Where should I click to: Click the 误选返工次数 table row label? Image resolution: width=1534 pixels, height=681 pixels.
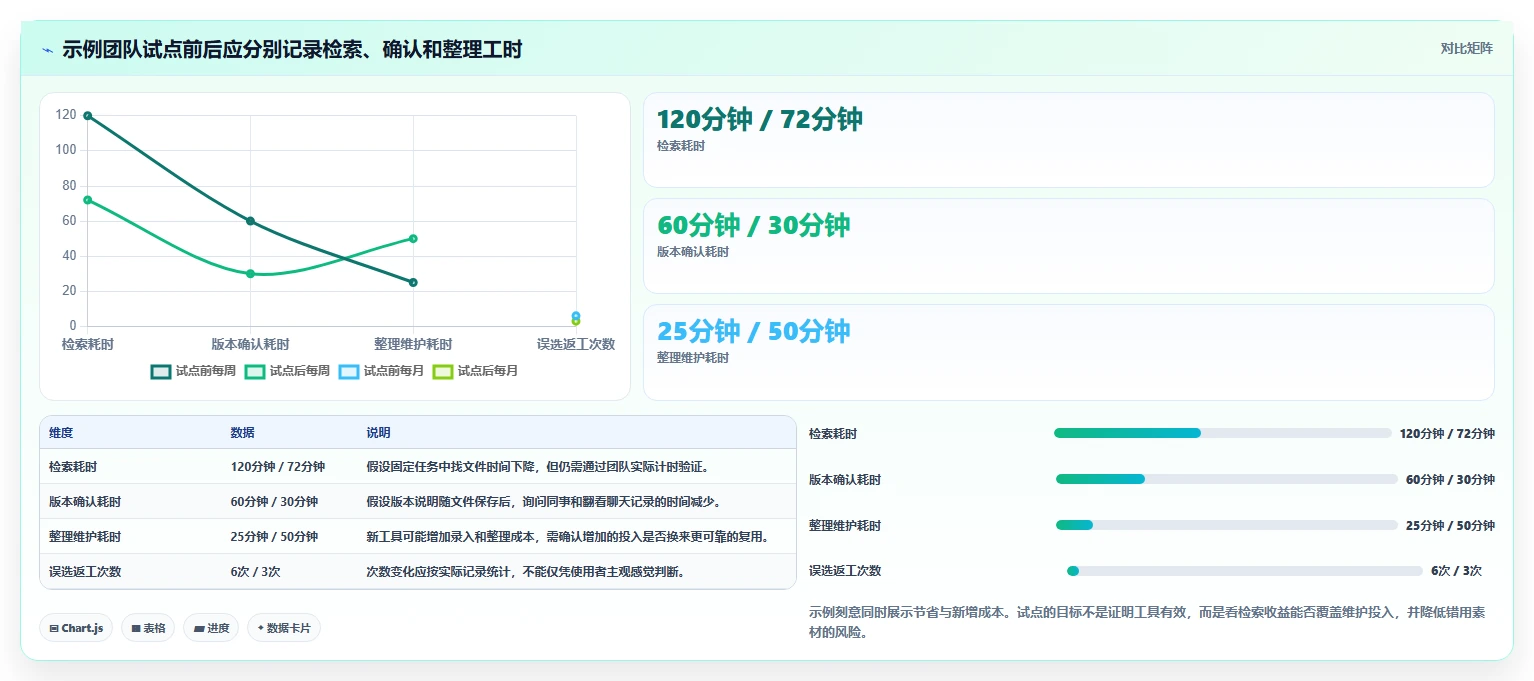point(85,572)
